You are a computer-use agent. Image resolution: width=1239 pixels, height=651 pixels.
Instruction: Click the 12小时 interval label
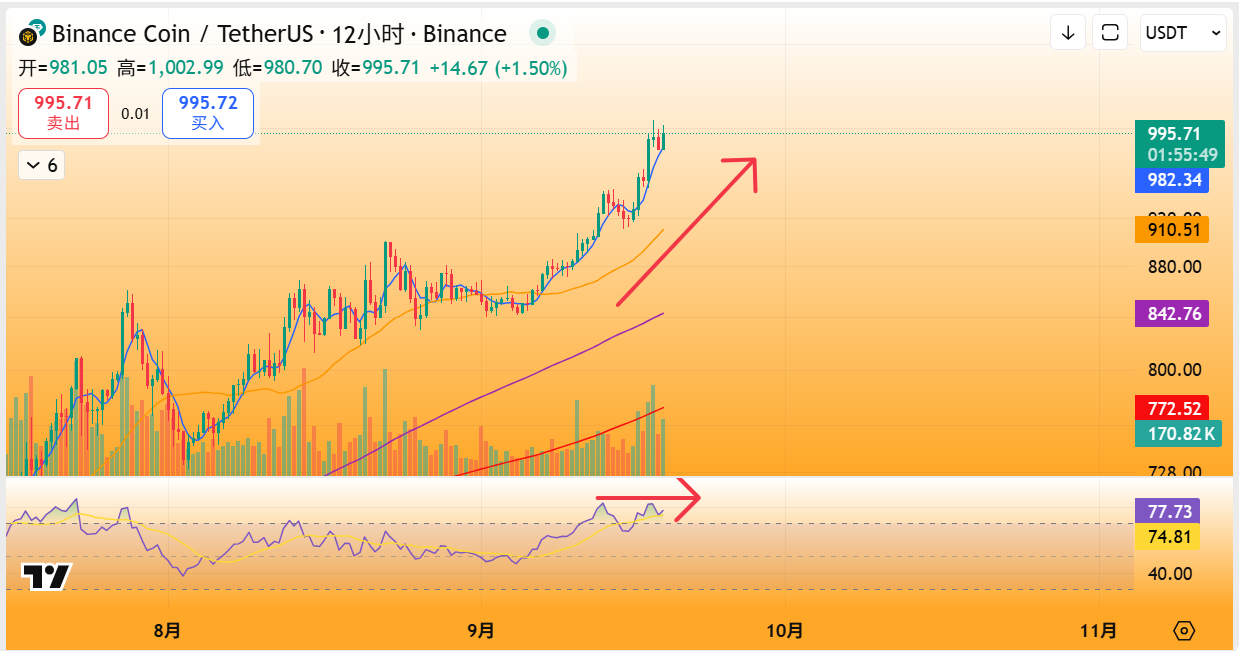pos(367,34)
